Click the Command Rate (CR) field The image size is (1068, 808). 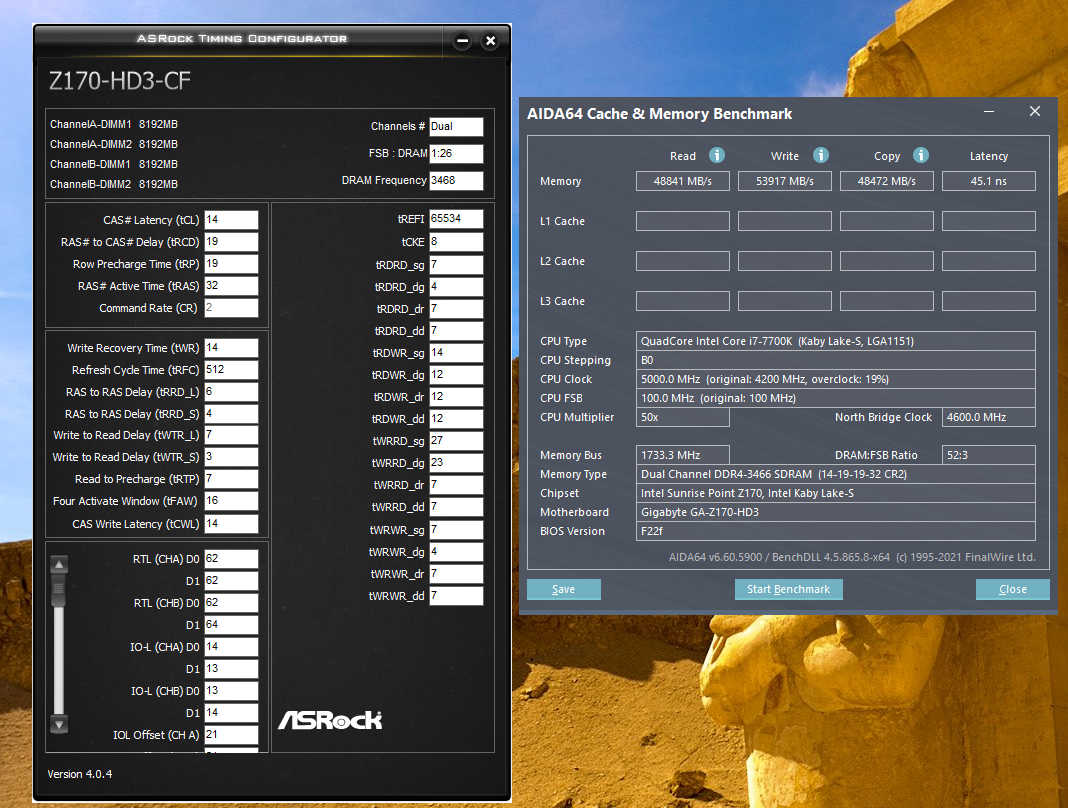(232, 308)
